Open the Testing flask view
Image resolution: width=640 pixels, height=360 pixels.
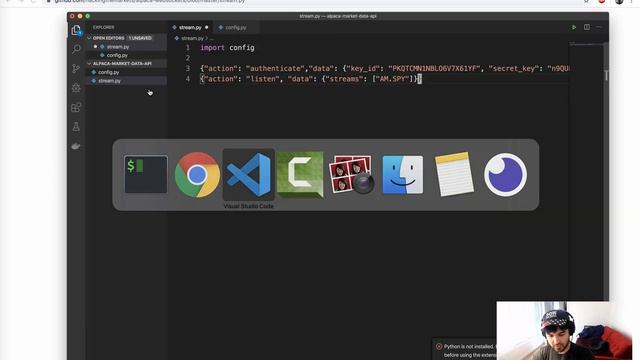[x=76, y=127]
